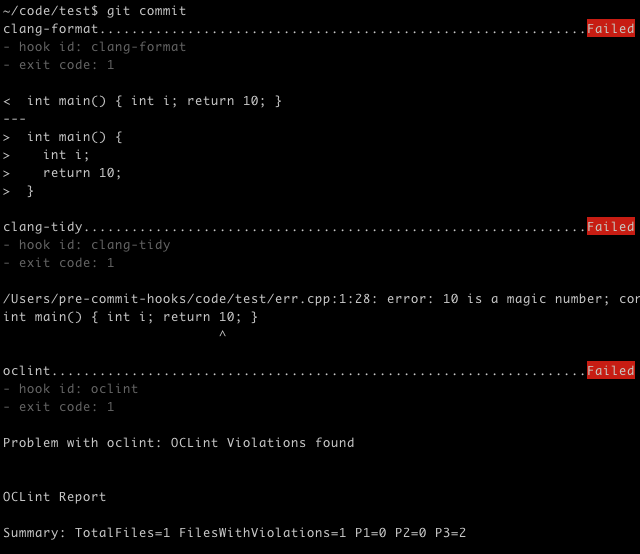This screenshot has height=554, width=640.
Task: Click the caret marker under the code
Action: point(222,334)
